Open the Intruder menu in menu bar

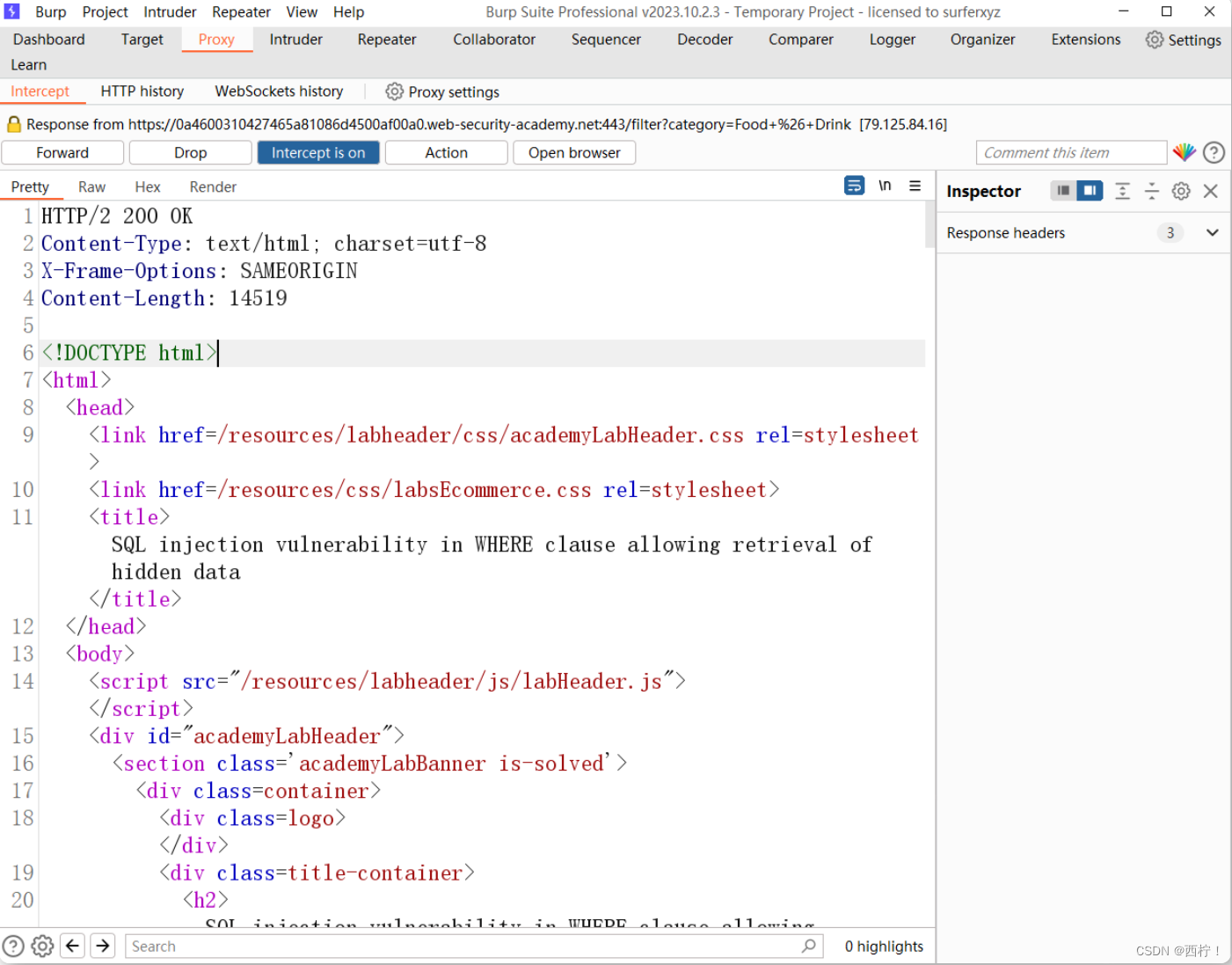click(170, 11)
